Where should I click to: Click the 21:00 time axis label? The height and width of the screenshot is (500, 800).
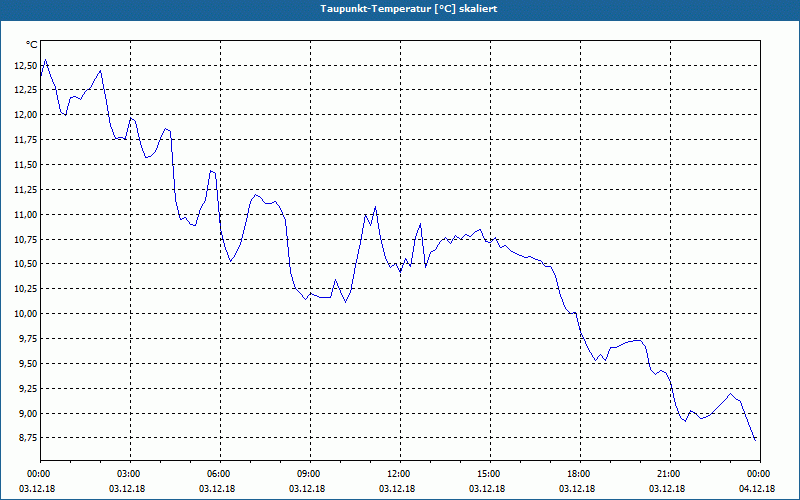670,474
